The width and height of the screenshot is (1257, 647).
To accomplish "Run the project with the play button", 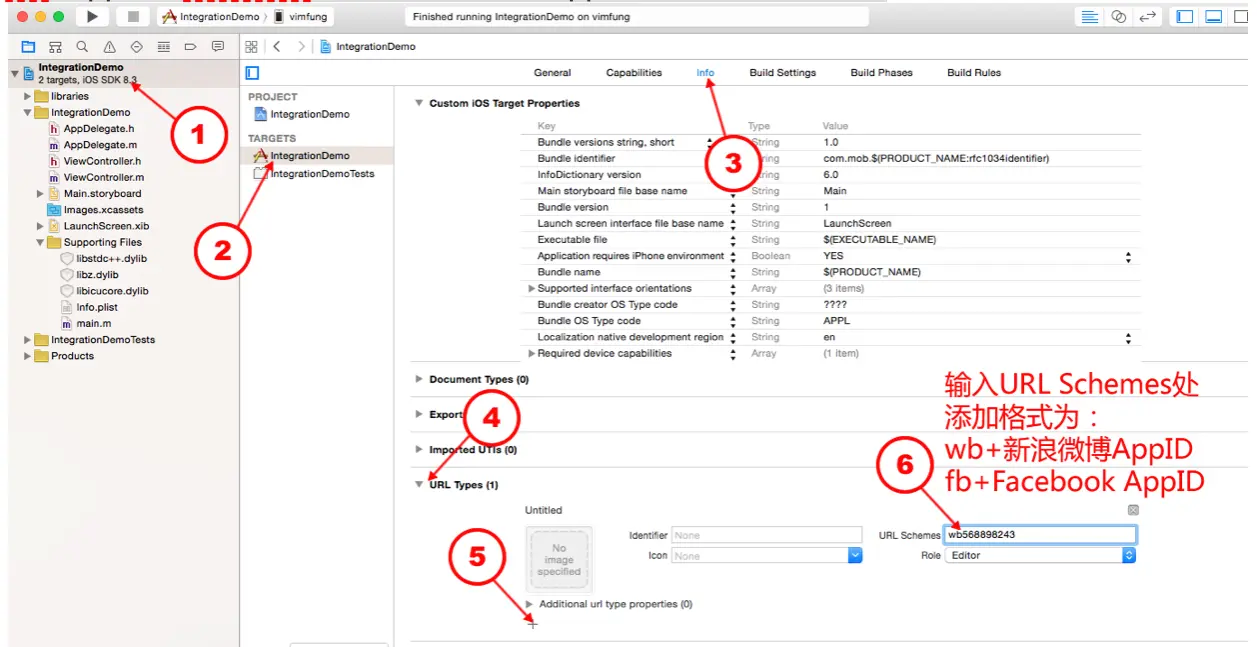I will 92,17.
